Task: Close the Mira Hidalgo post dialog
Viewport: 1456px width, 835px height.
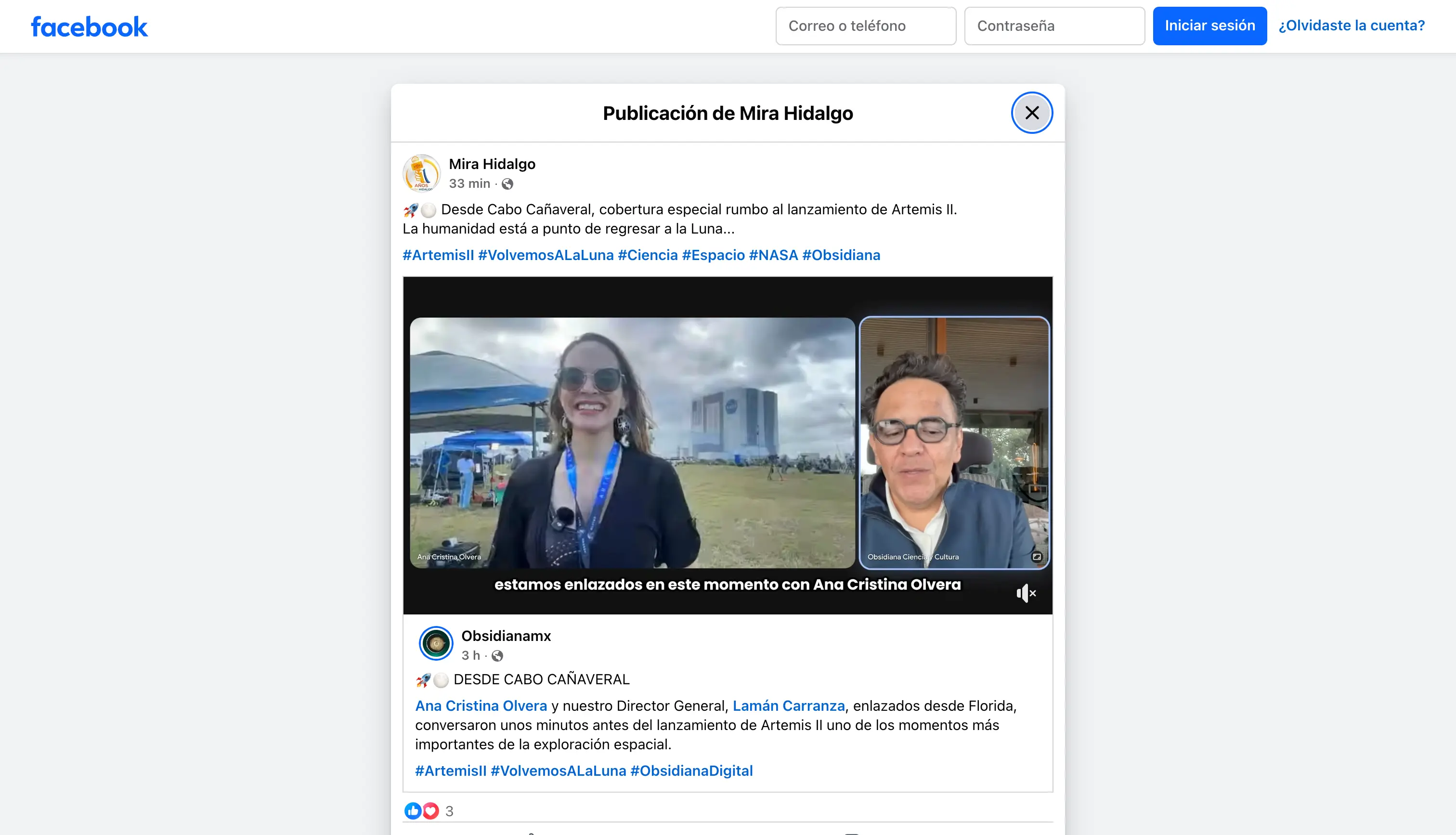Action: click(x=1031, y=113)
